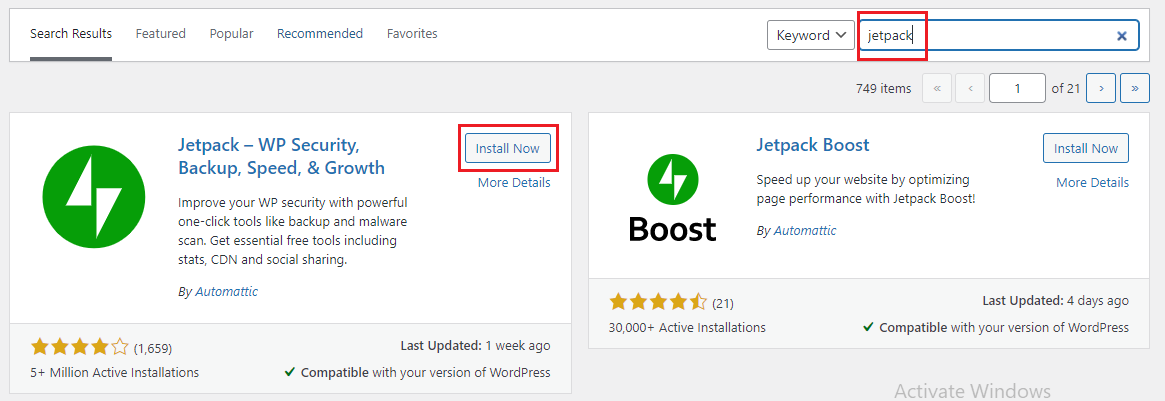Clear the search field with the X icon
1165x401 pixels.
pyautogui.click(x=1122, y=36)
